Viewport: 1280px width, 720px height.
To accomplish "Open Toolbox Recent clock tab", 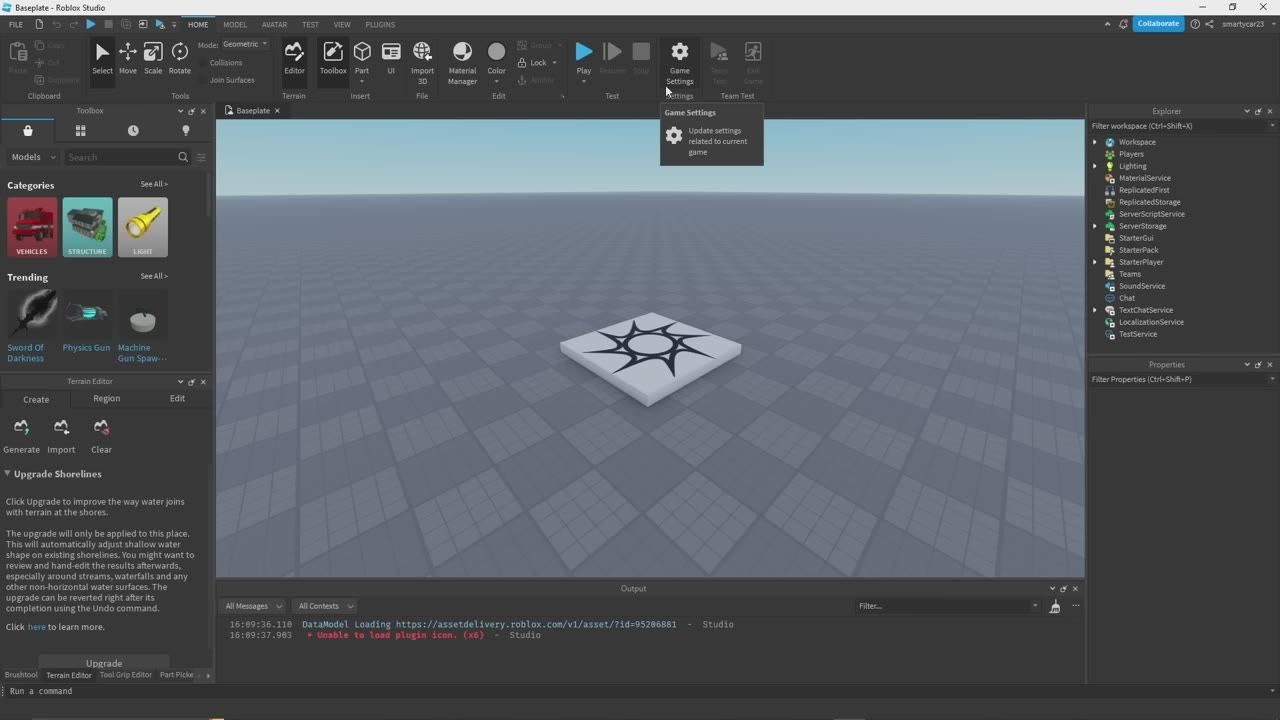I will click(133, 131).
